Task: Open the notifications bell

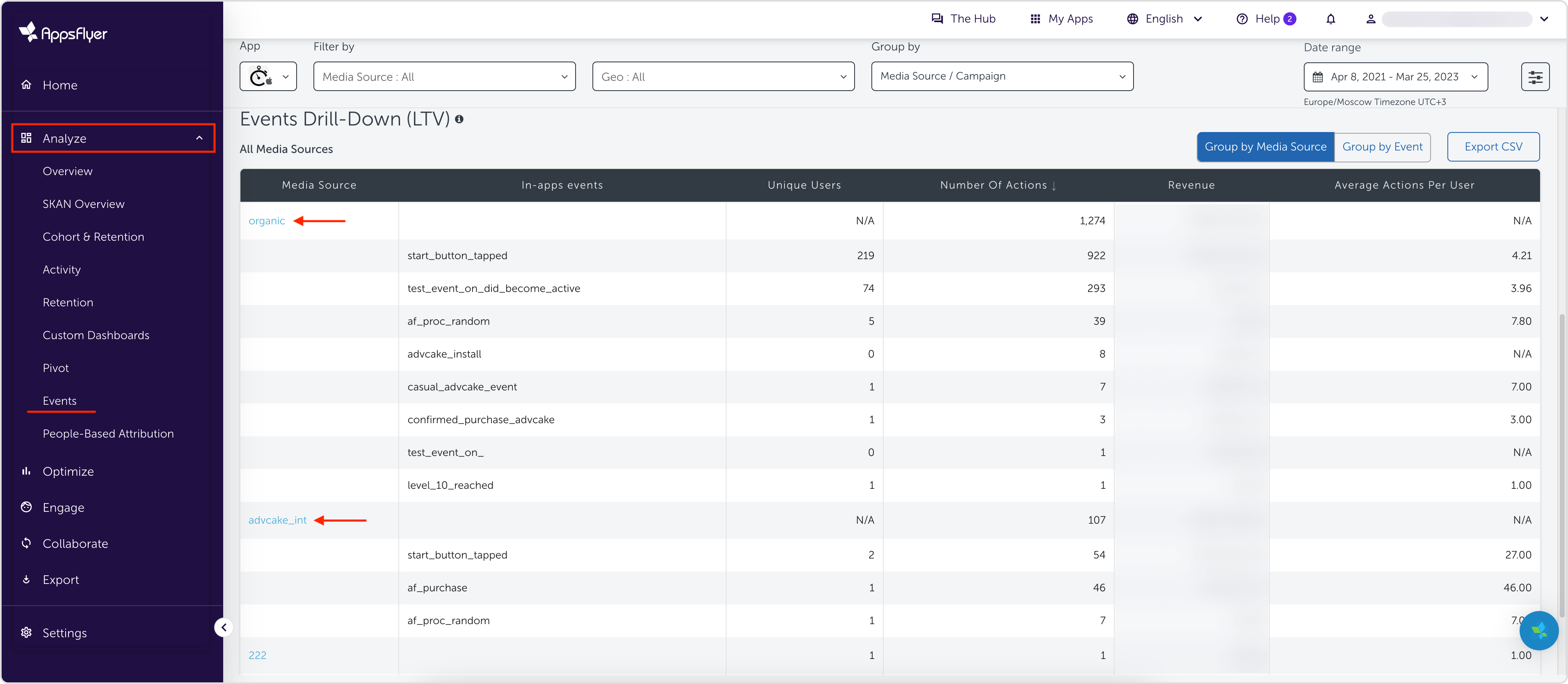Action: [1330, 19]
